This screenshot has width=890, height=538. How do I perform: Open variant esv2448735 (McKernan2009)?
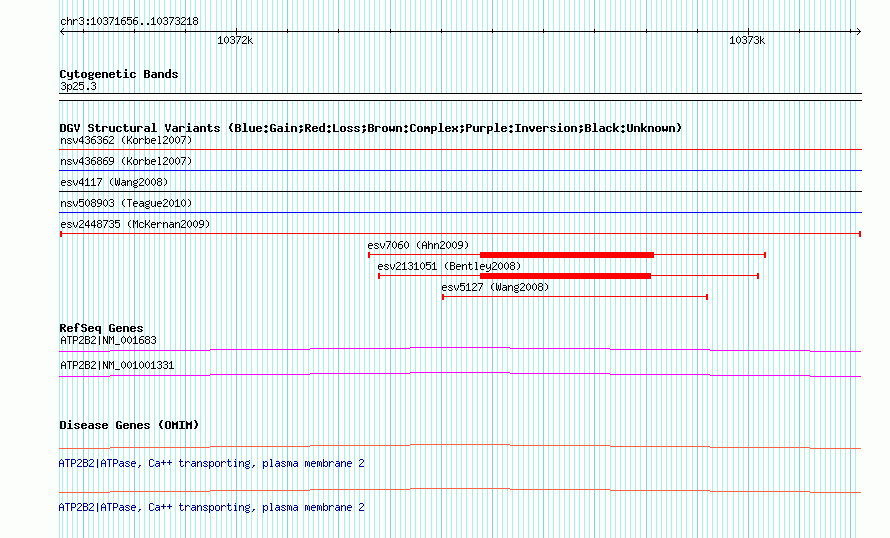coord(135,224)
